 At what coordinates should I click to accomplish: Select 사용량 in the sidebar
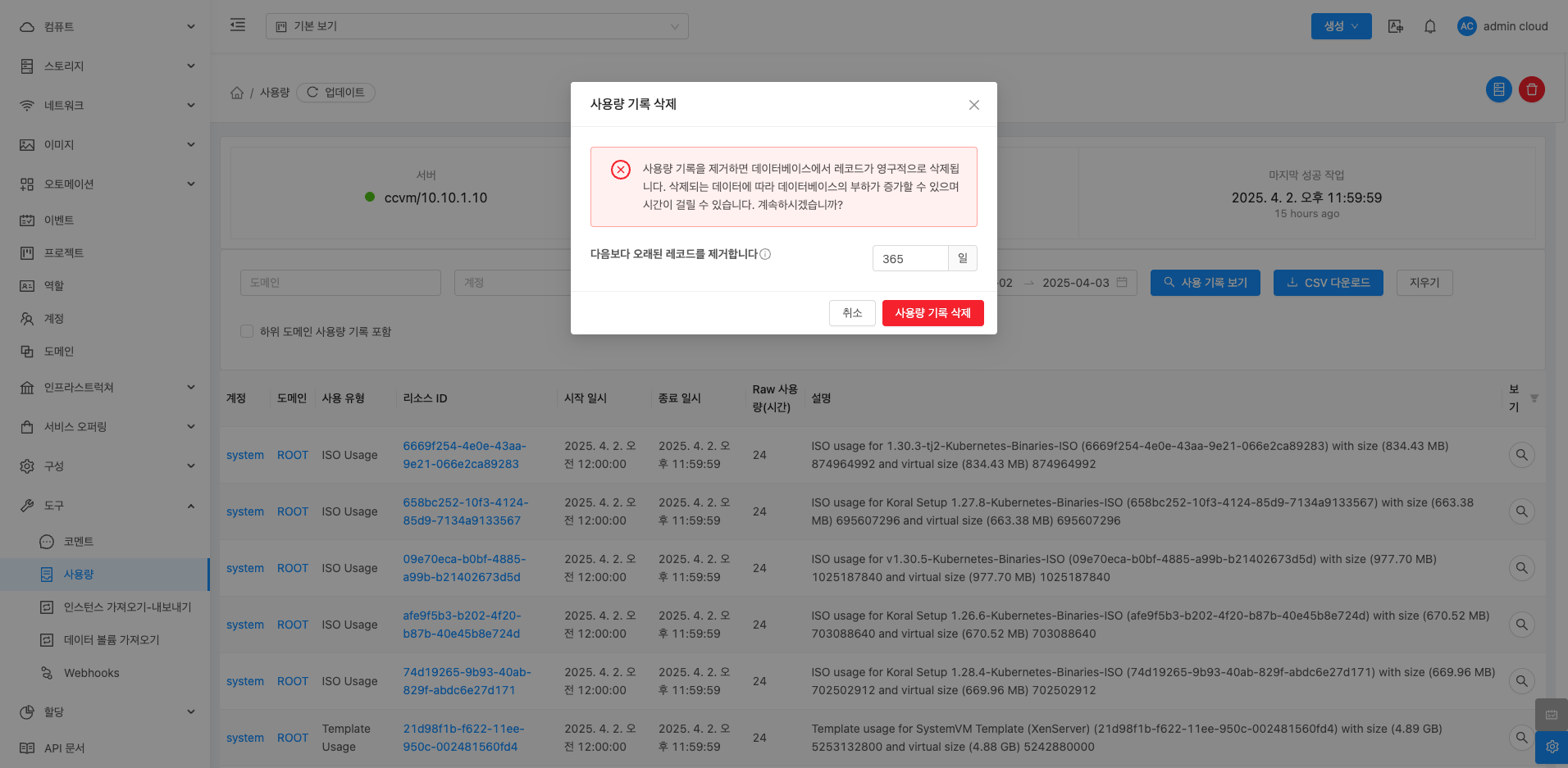tap(105, 574)
